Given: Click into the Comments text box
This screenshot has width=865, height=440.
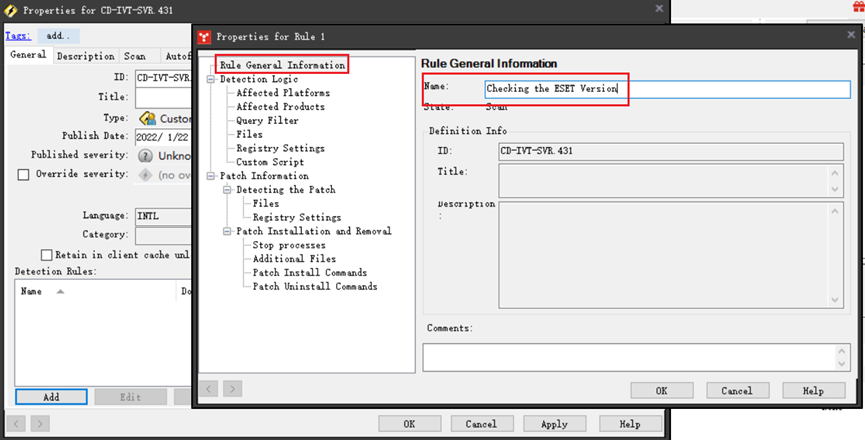Looking at the screenshot, I should (635, 356).
